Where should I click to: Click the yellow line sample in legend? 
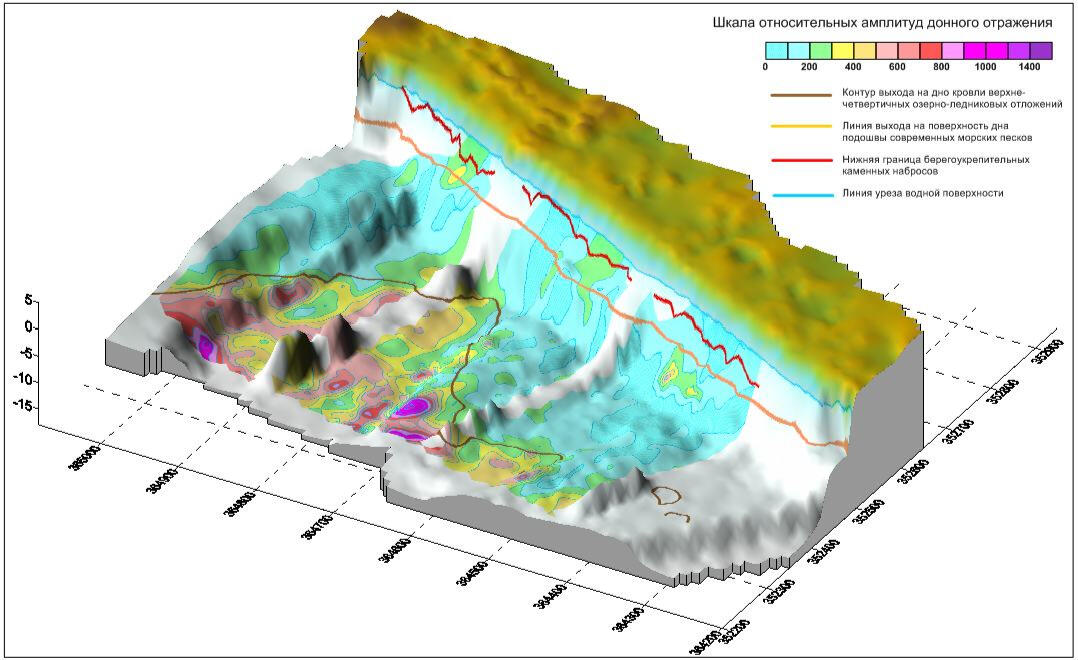tap(800, 127)
